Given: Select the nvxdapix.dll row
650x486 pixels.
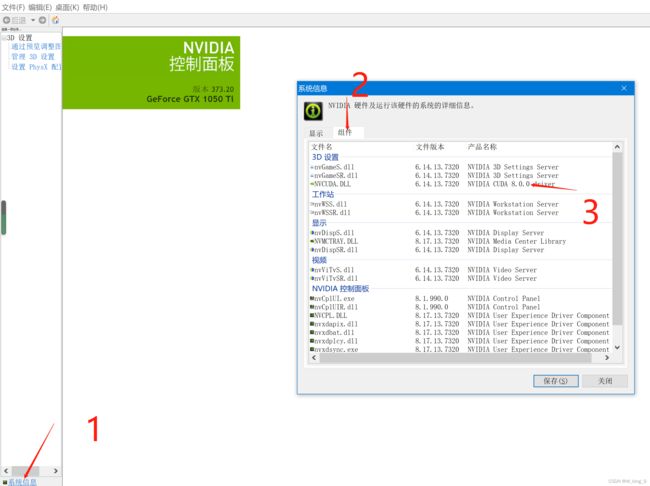Looking at the screenshot, I should pyautogui.click(x=461, y=324).
